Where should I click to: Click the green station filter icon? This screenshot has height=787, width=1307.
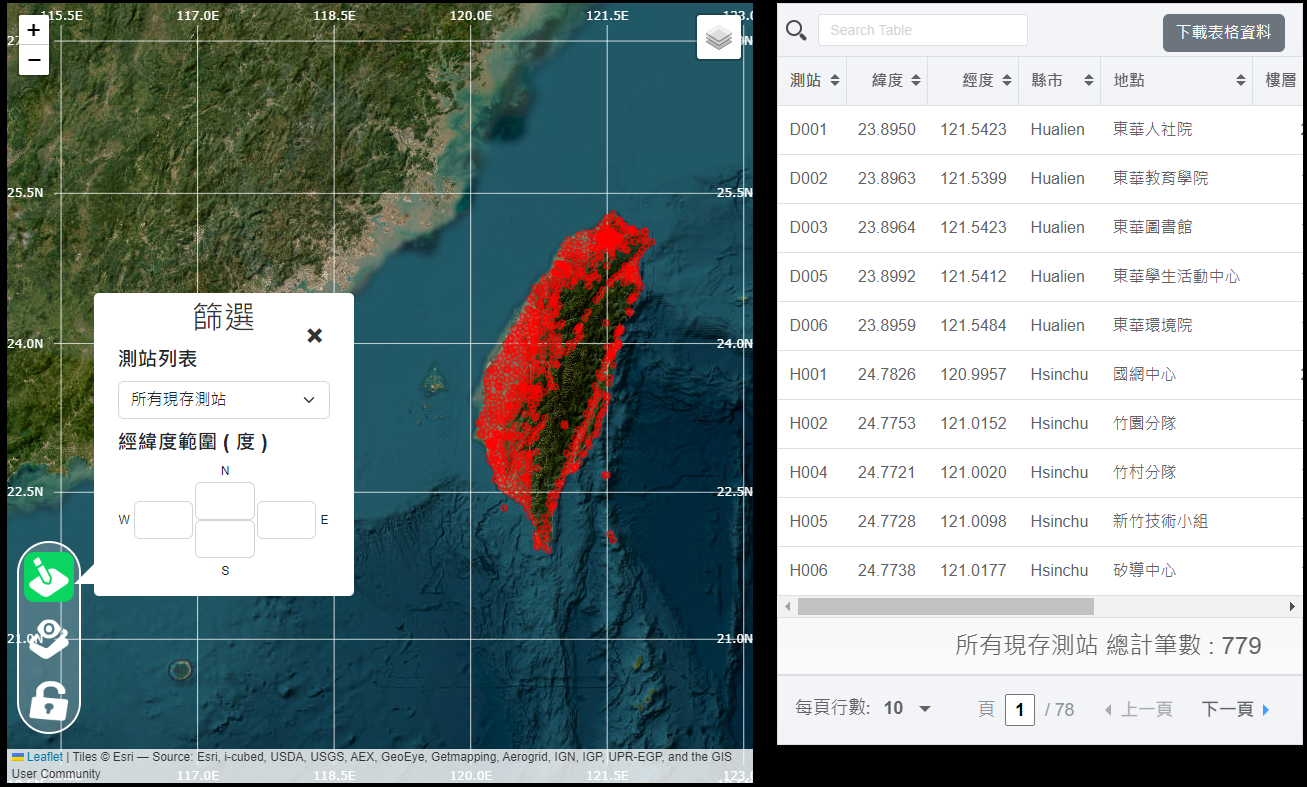click(48, 577)
